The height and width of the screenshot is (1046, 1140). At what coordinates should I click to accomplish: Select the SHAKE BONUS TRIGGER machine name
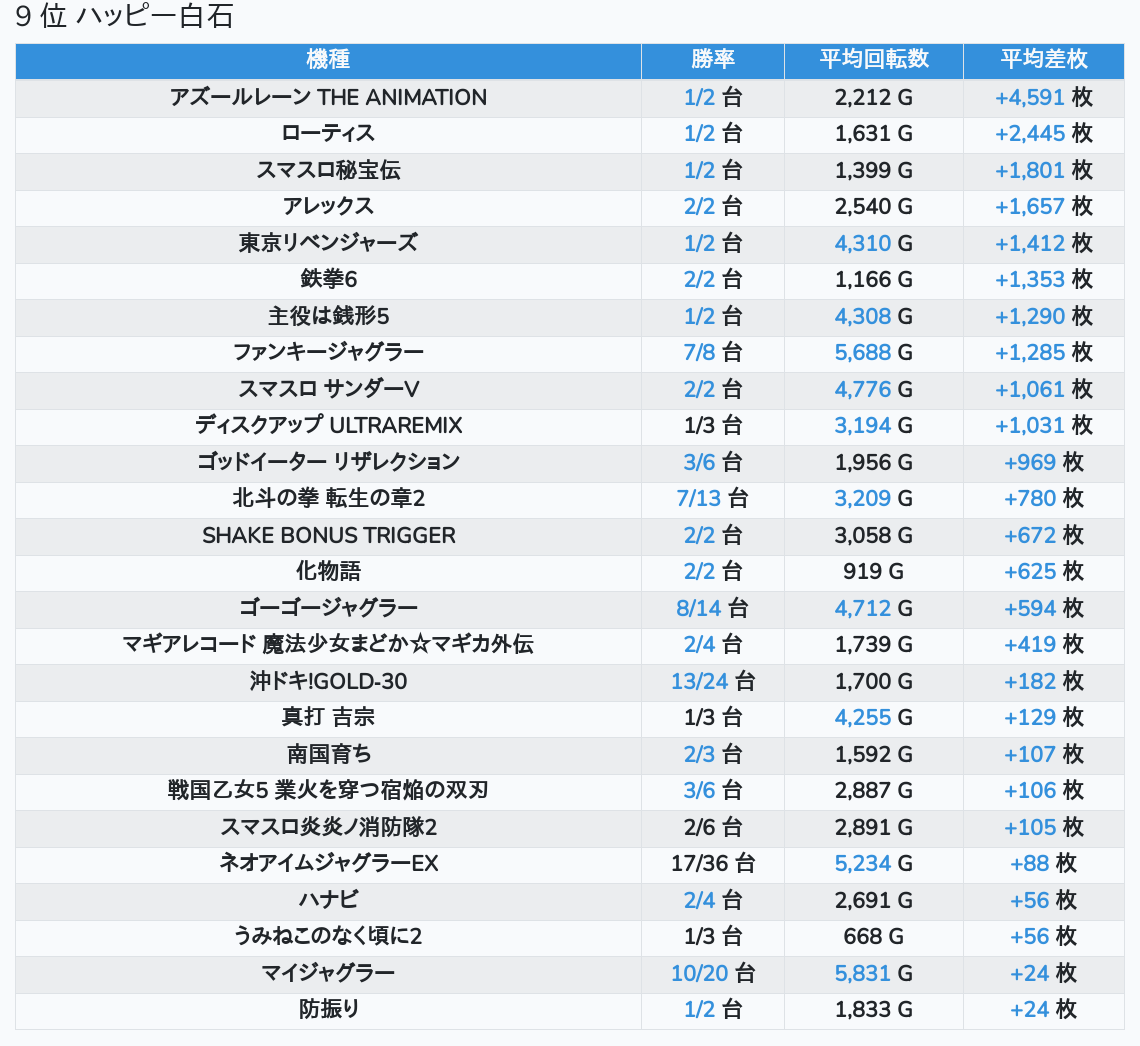pos(328,535)
